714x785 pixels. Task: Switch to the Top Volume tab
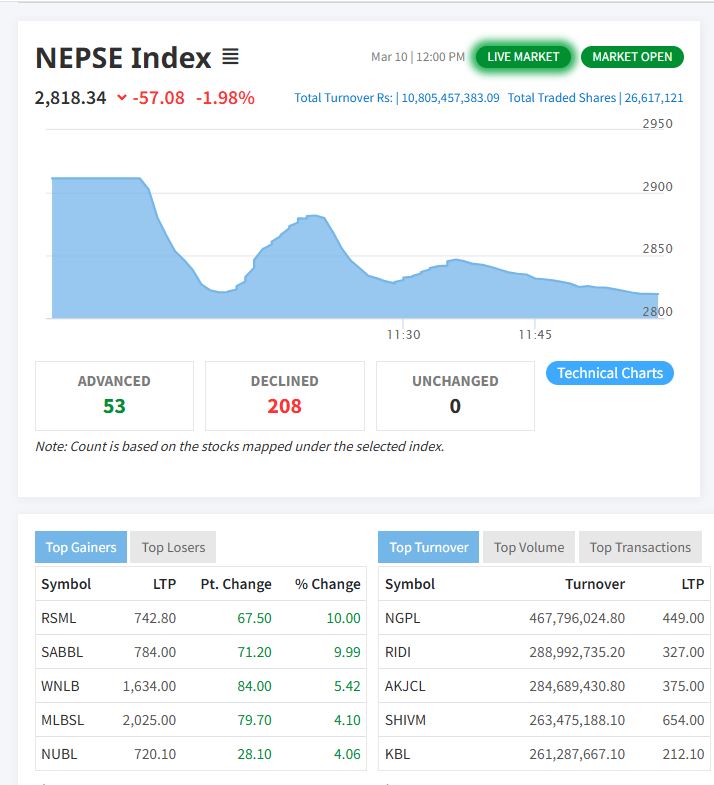(528, 547)
